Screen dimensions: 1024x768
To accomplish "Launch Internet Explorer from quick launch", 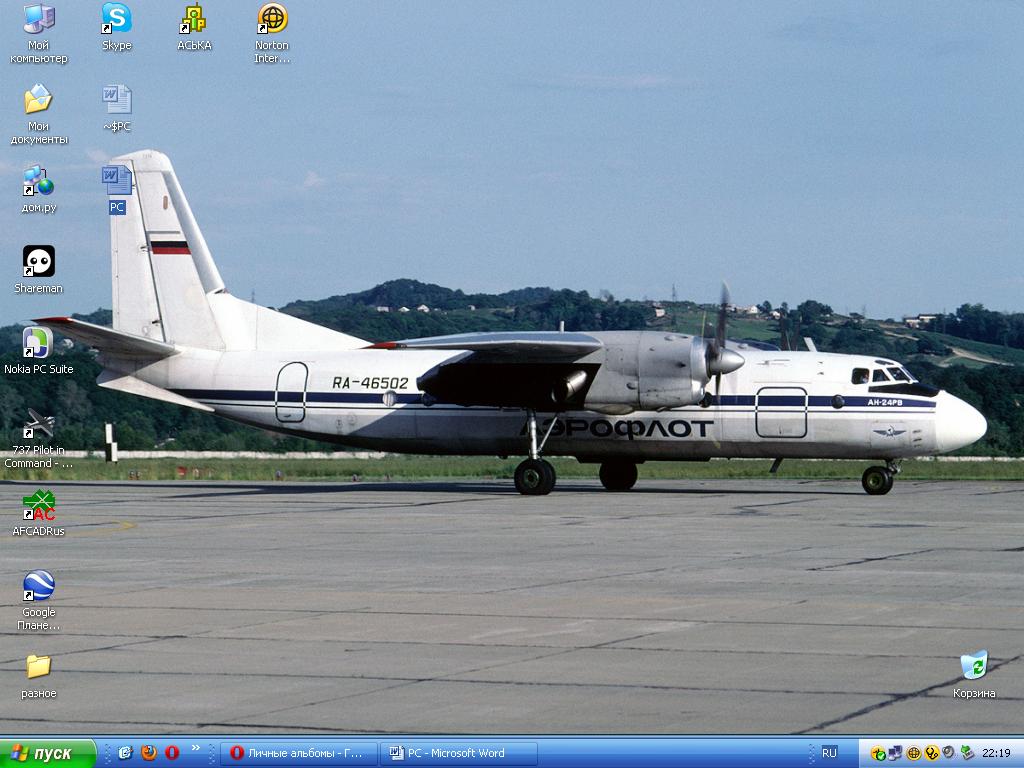I will click(125, 753).
